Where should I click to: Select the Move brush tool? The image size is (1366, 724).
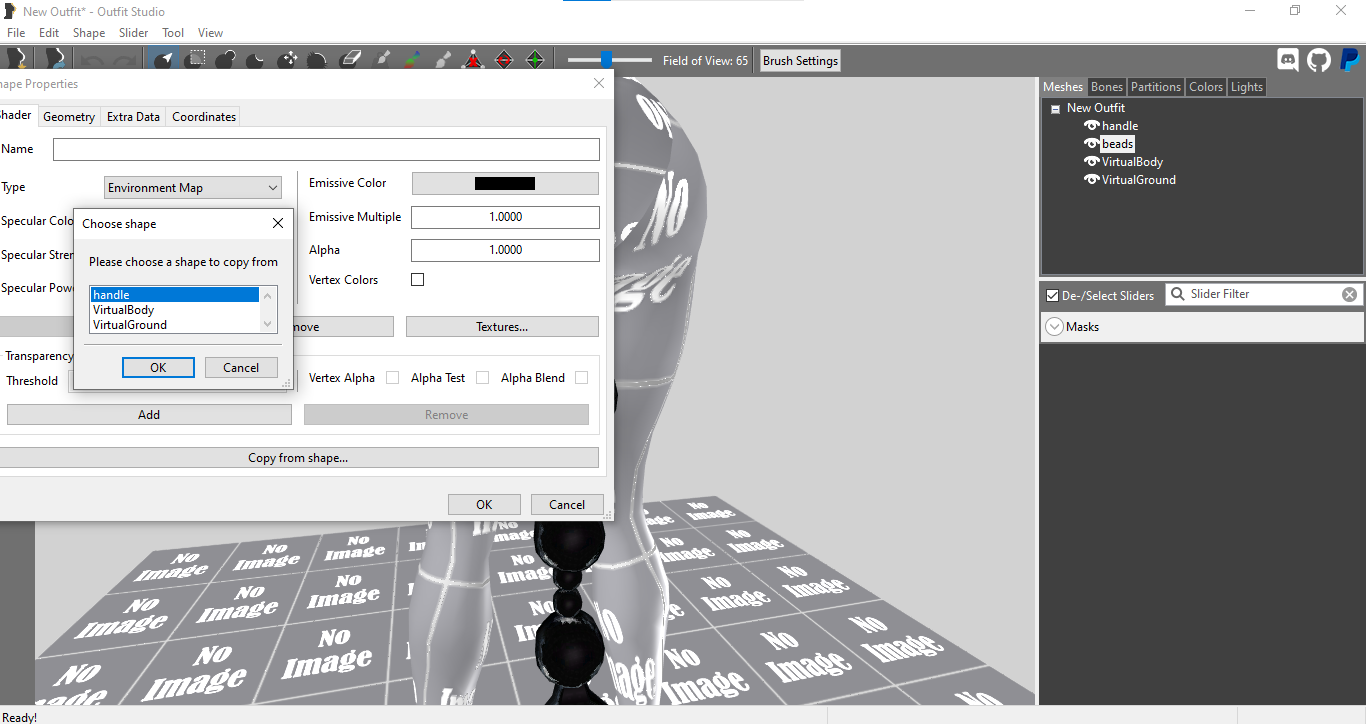[x=289, y=60]
